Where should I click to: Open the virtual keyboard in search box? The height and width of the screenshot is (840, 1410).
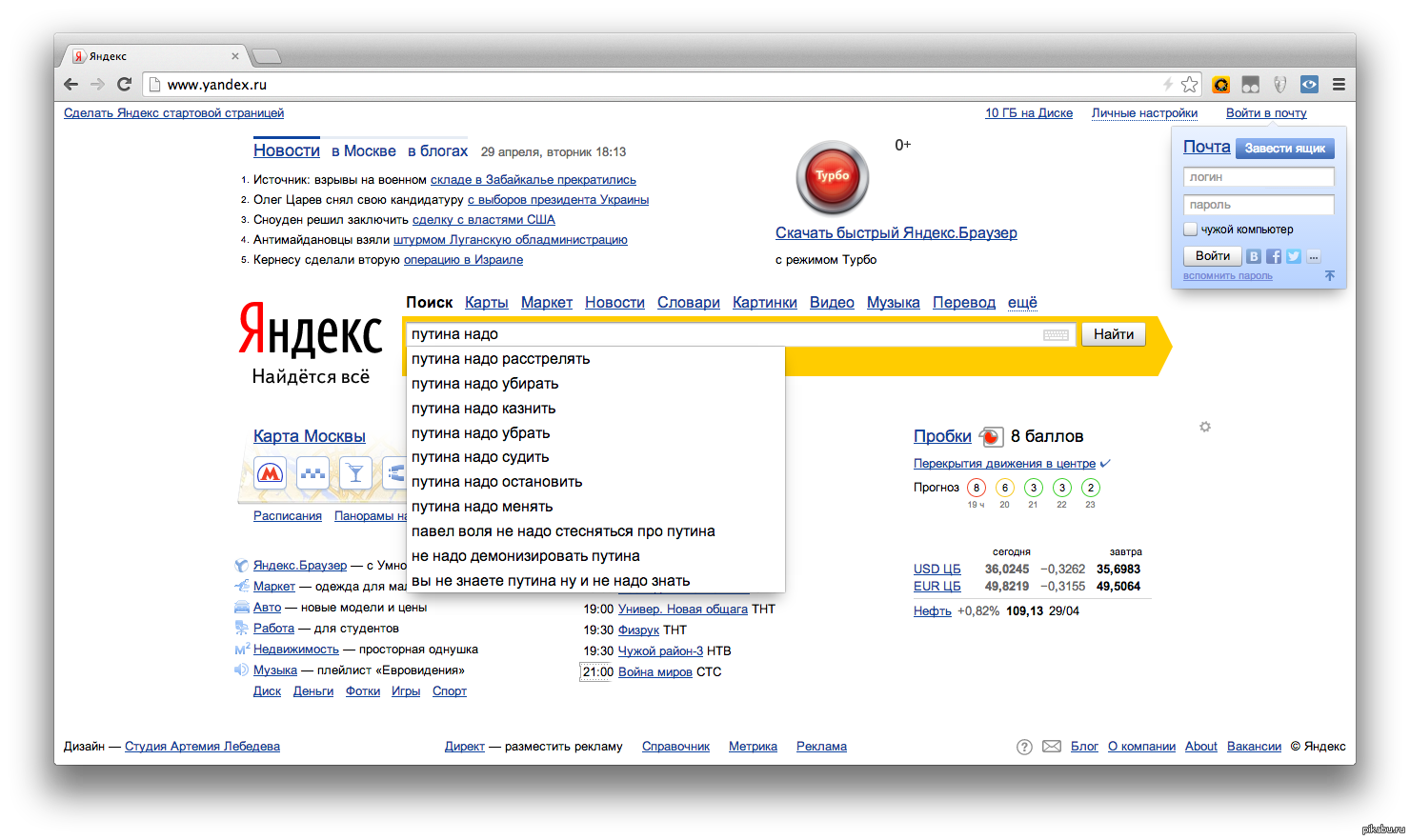pyautogui.click(x=1056, y=334)
